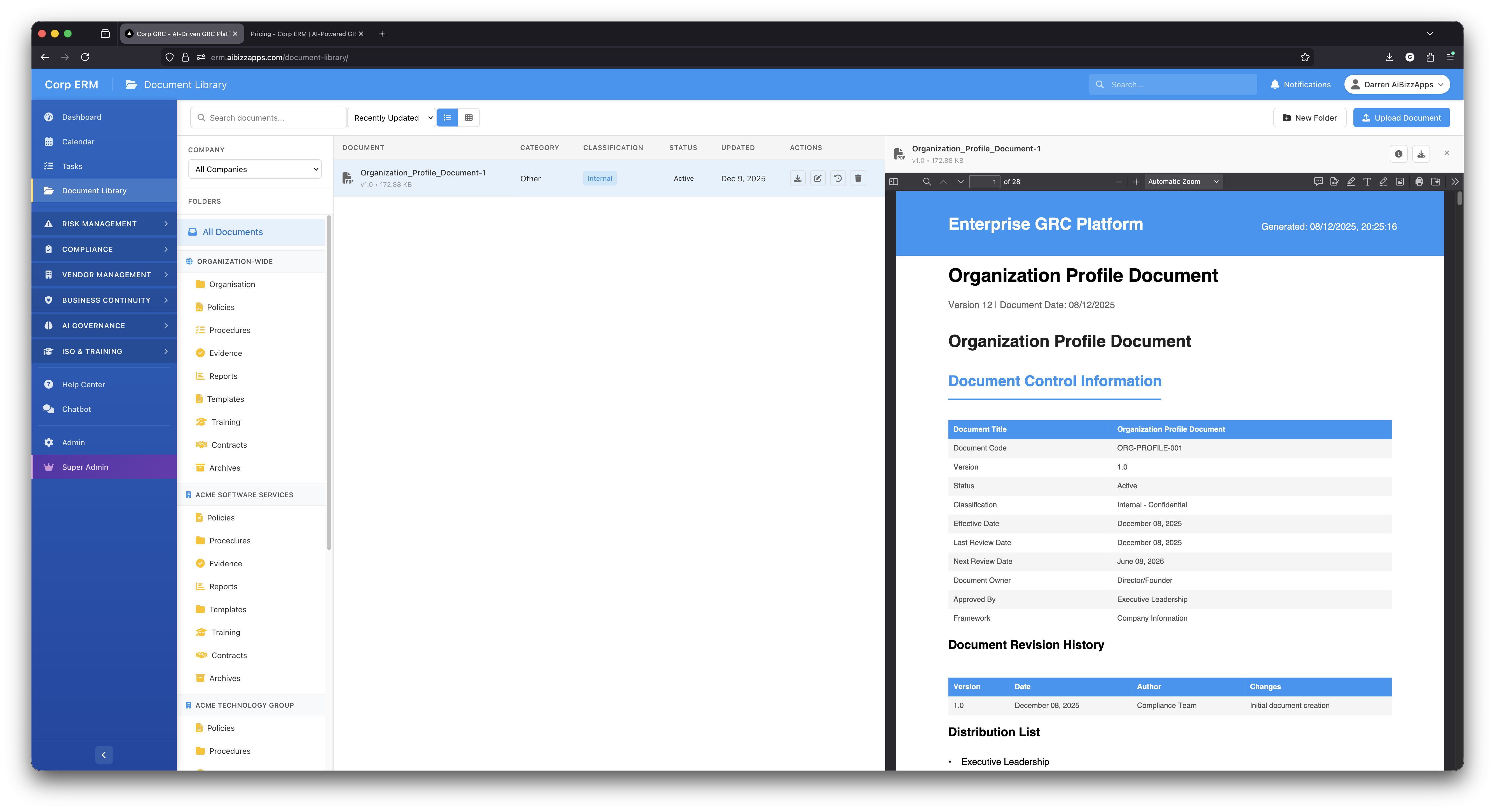The image size is (1495, 812).
Task: Select the Text tool in the PDF viewer
Action: coord(1367,182)
